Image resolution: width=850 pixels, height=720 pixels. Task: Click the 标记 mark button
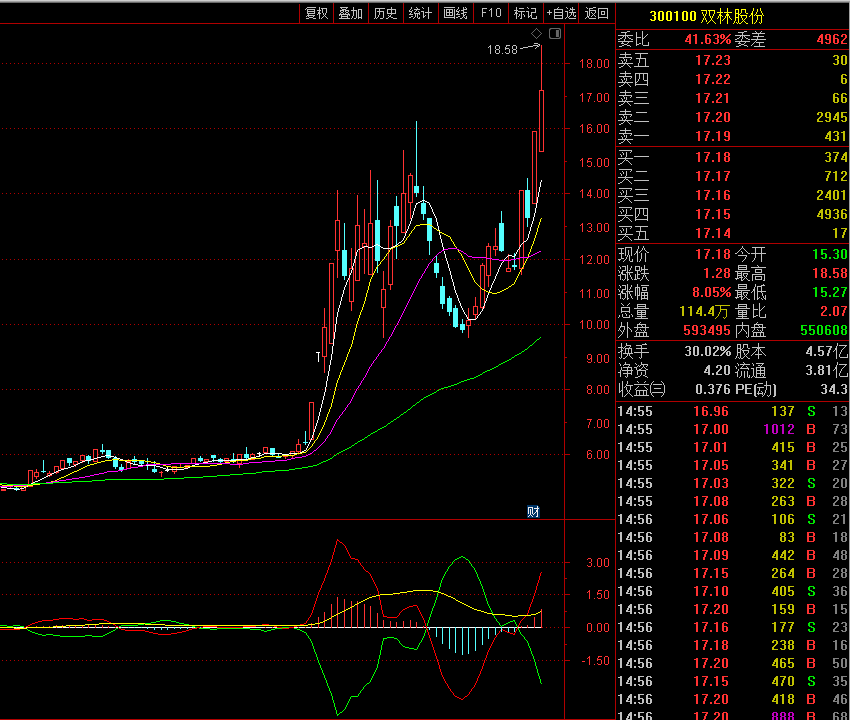(x=525, y=13)
